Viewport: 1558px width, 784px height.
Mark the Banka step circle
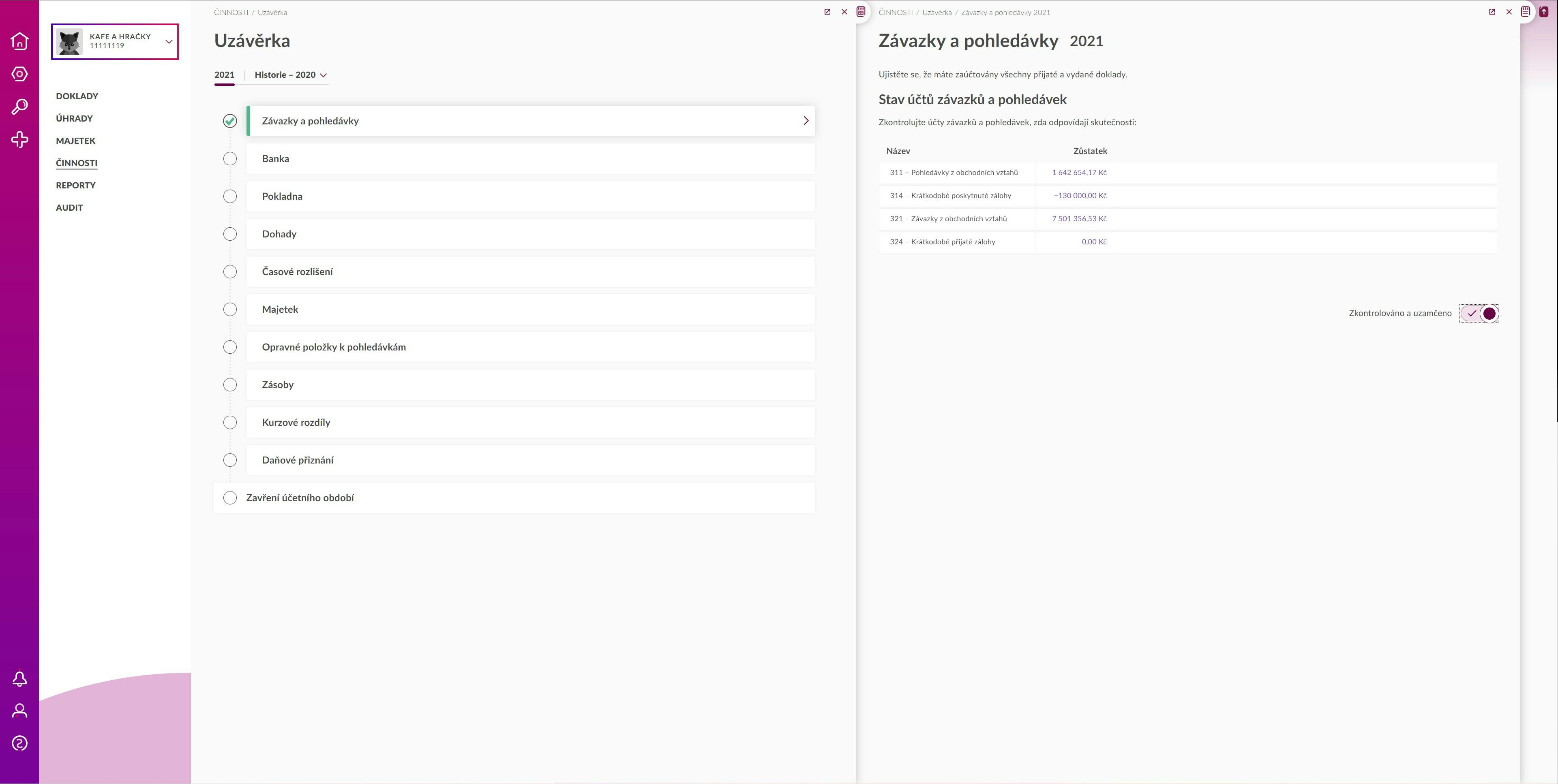(x=230, y=158)
